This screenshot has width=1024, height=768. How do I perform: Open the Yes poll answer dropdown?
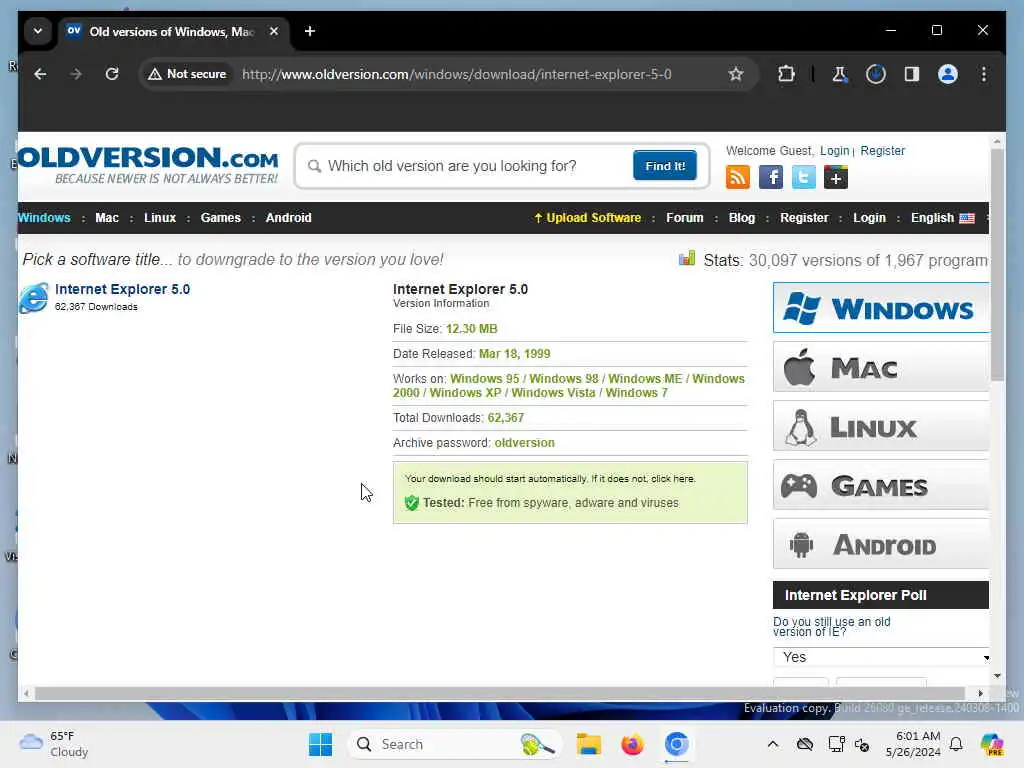[882, 657]
